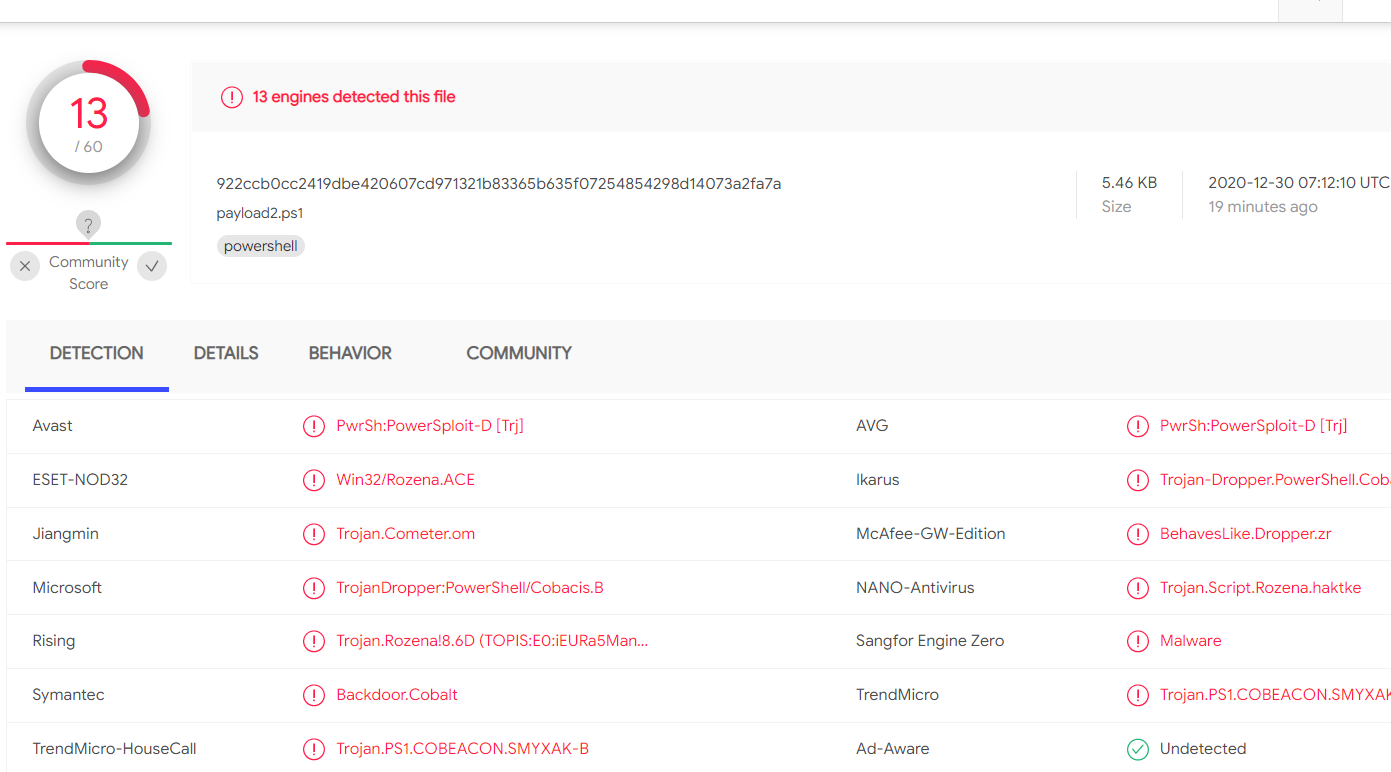Click the 13 / 60 detection score gauge
This screenshot has width=1391, height=772.
(89, 123)
